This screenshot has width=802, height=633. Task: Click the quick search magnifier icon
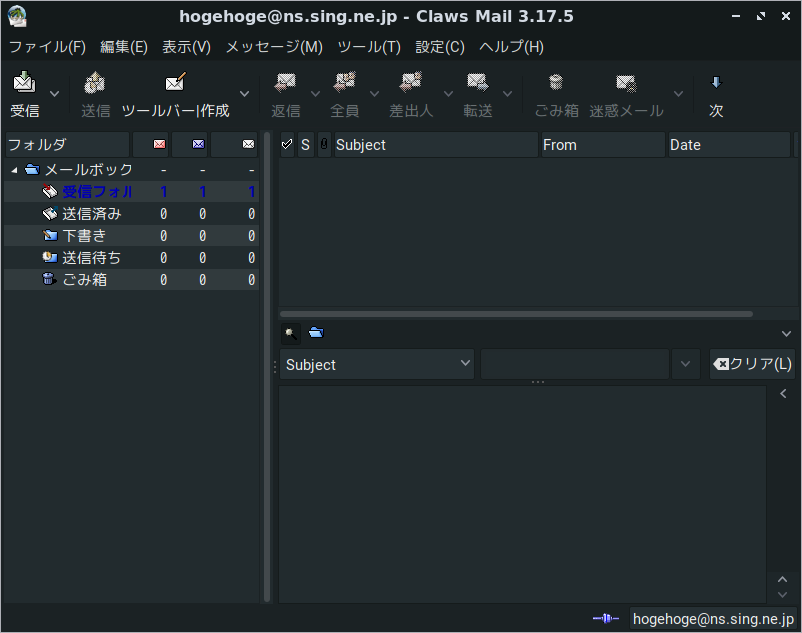tap(291, 333)
